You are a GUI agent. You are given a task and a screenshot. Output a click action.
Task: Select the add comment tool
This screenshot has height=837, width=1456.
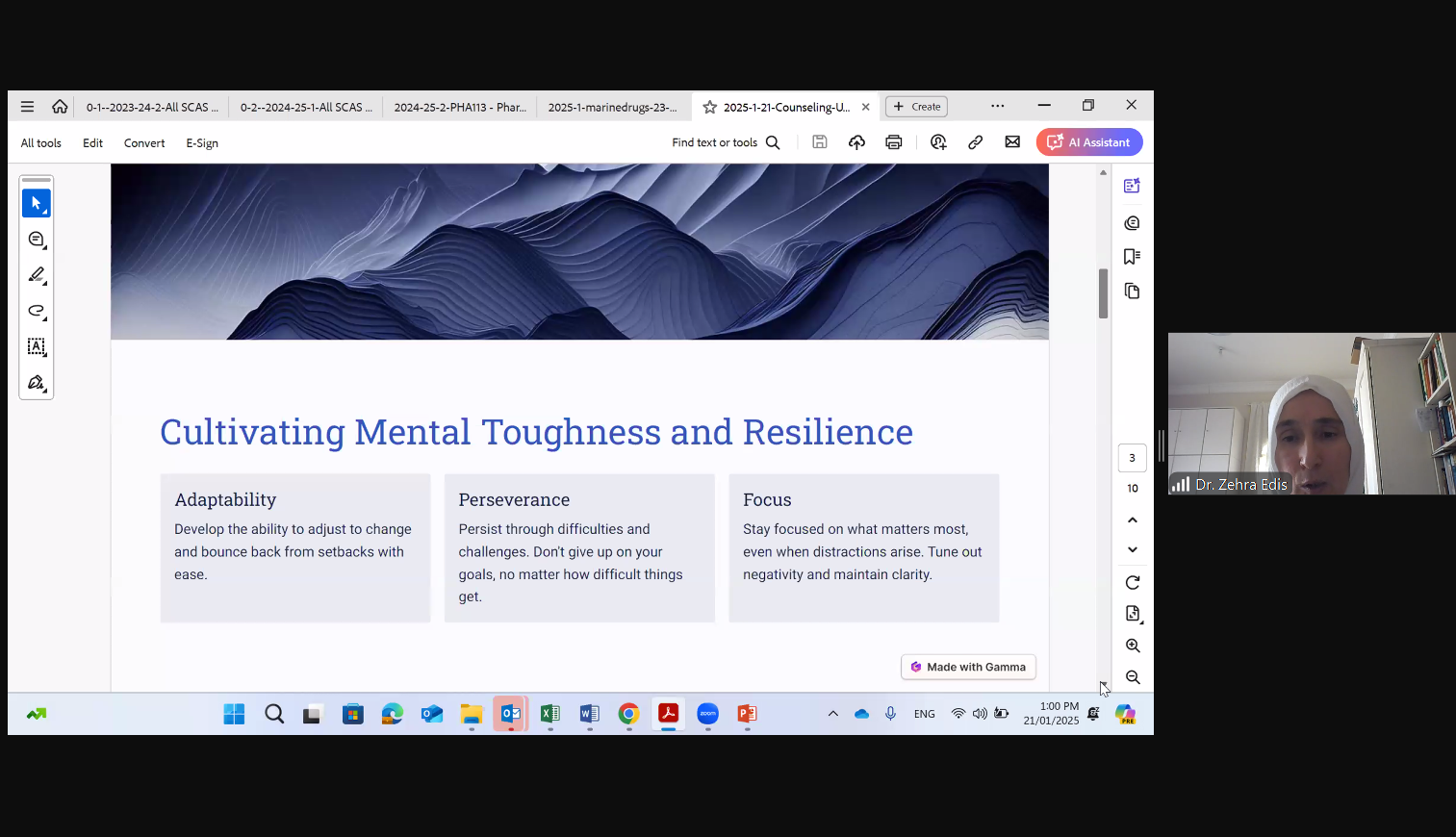pos(37,240)
